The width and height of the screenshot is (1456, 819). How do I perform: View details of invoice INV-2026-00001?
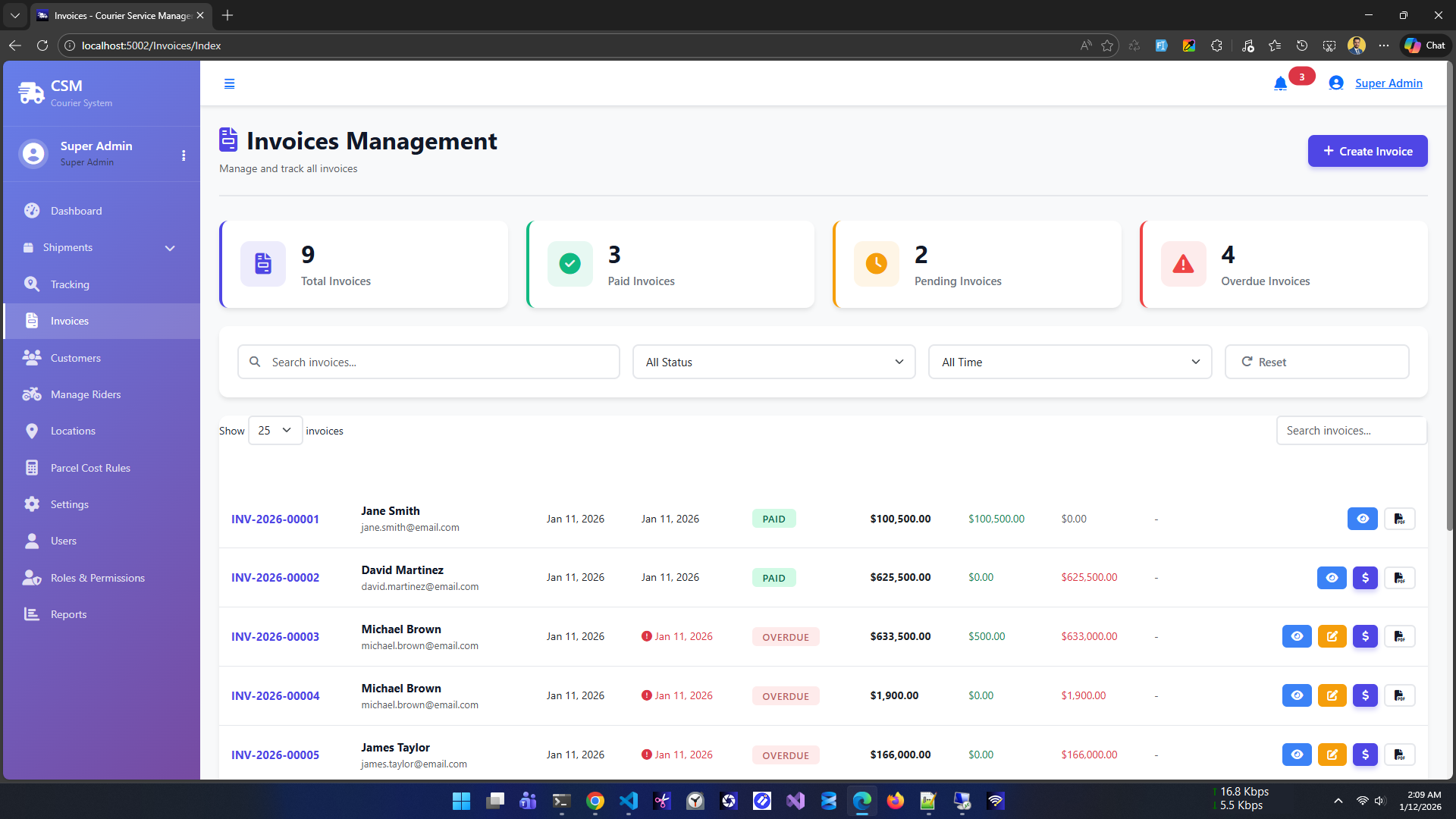[x=1363, y=519]
